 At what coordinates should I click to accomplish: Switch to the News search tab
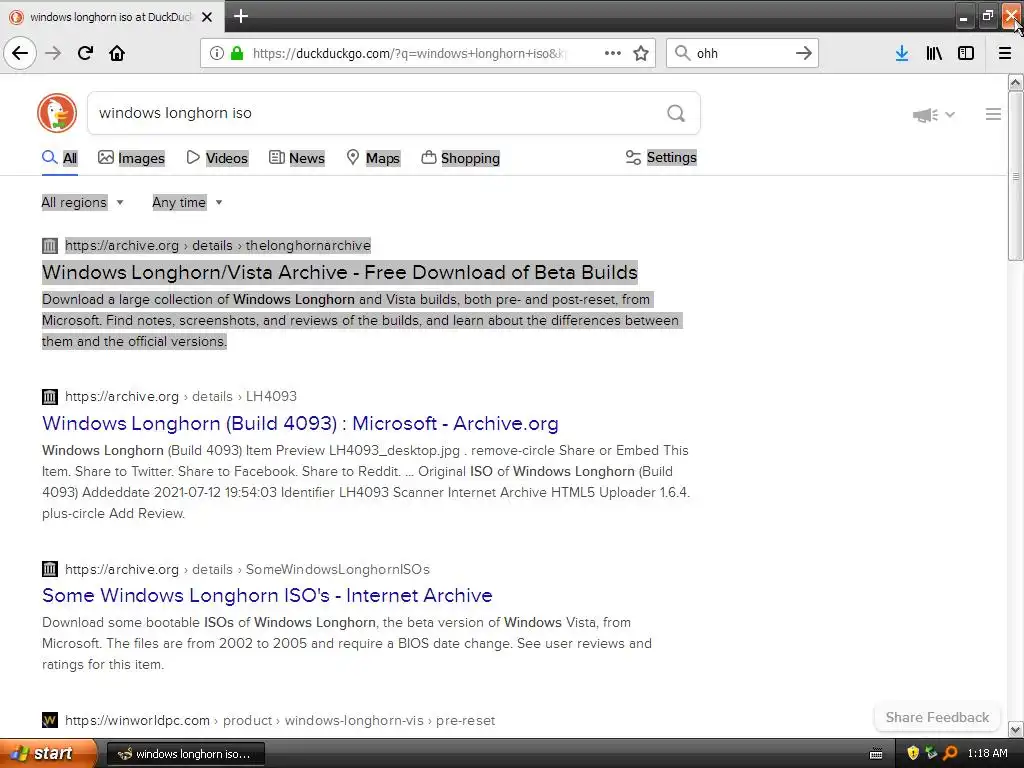(297, 158)
